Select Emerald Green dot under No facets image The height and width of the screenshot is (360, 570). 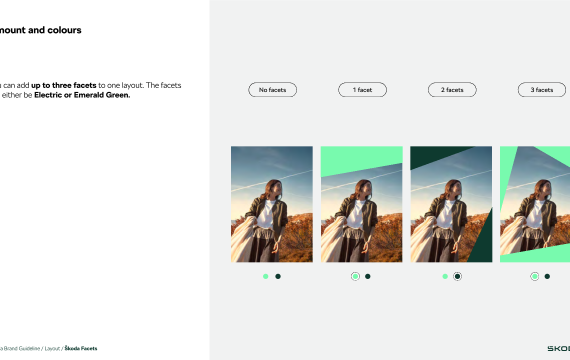click(x=278, y=276)
